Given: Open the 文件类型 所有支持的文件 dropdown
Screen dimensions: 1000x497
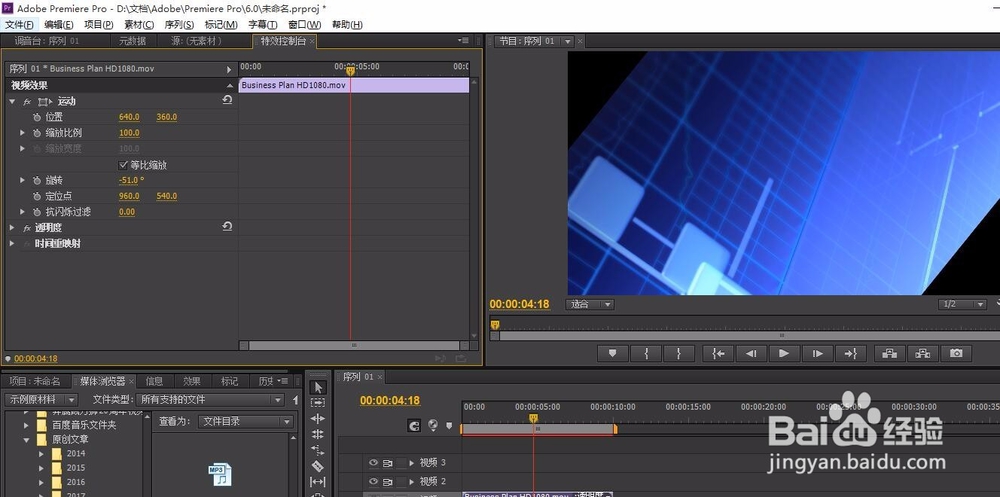Looking at the screenshot, I should (x=210, y=400).
